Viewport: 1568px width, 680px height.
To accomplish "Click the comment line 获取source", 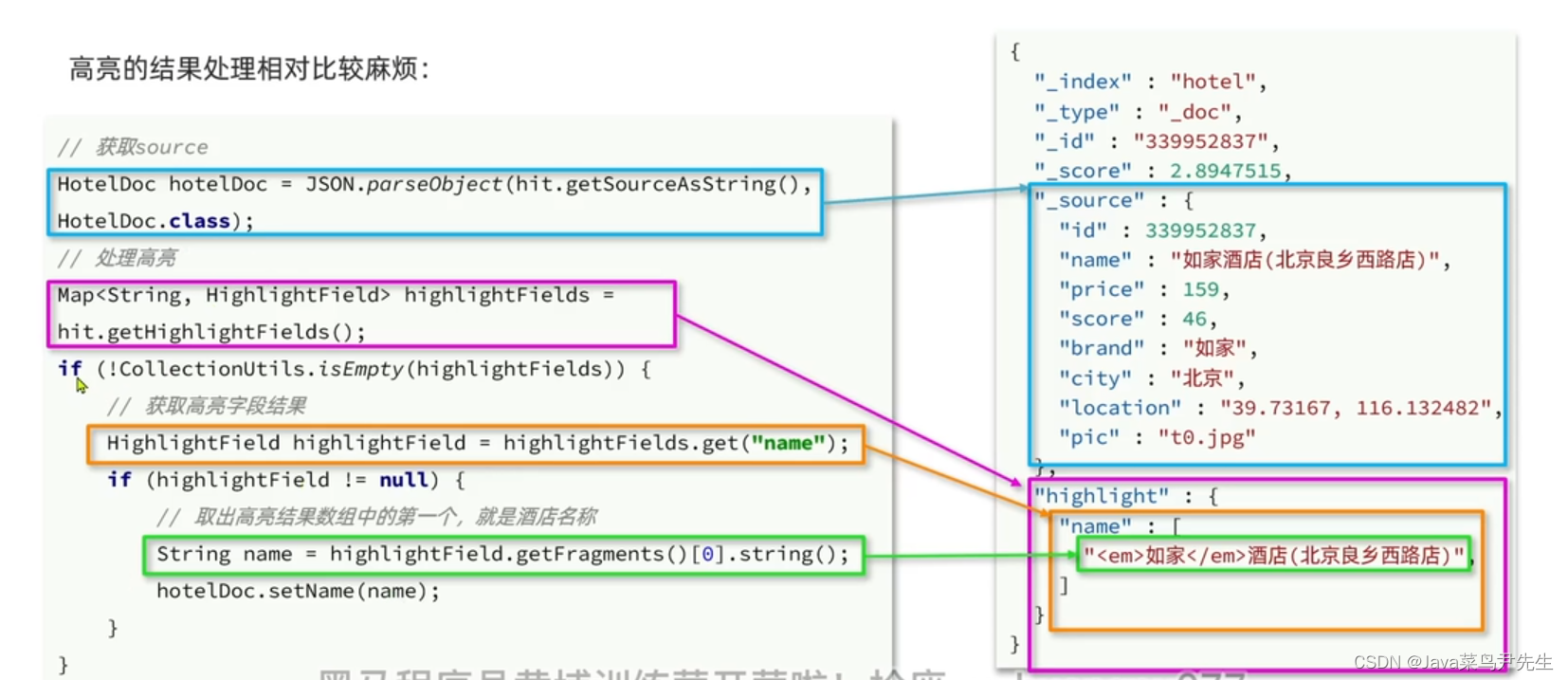I will pos(133,147).
